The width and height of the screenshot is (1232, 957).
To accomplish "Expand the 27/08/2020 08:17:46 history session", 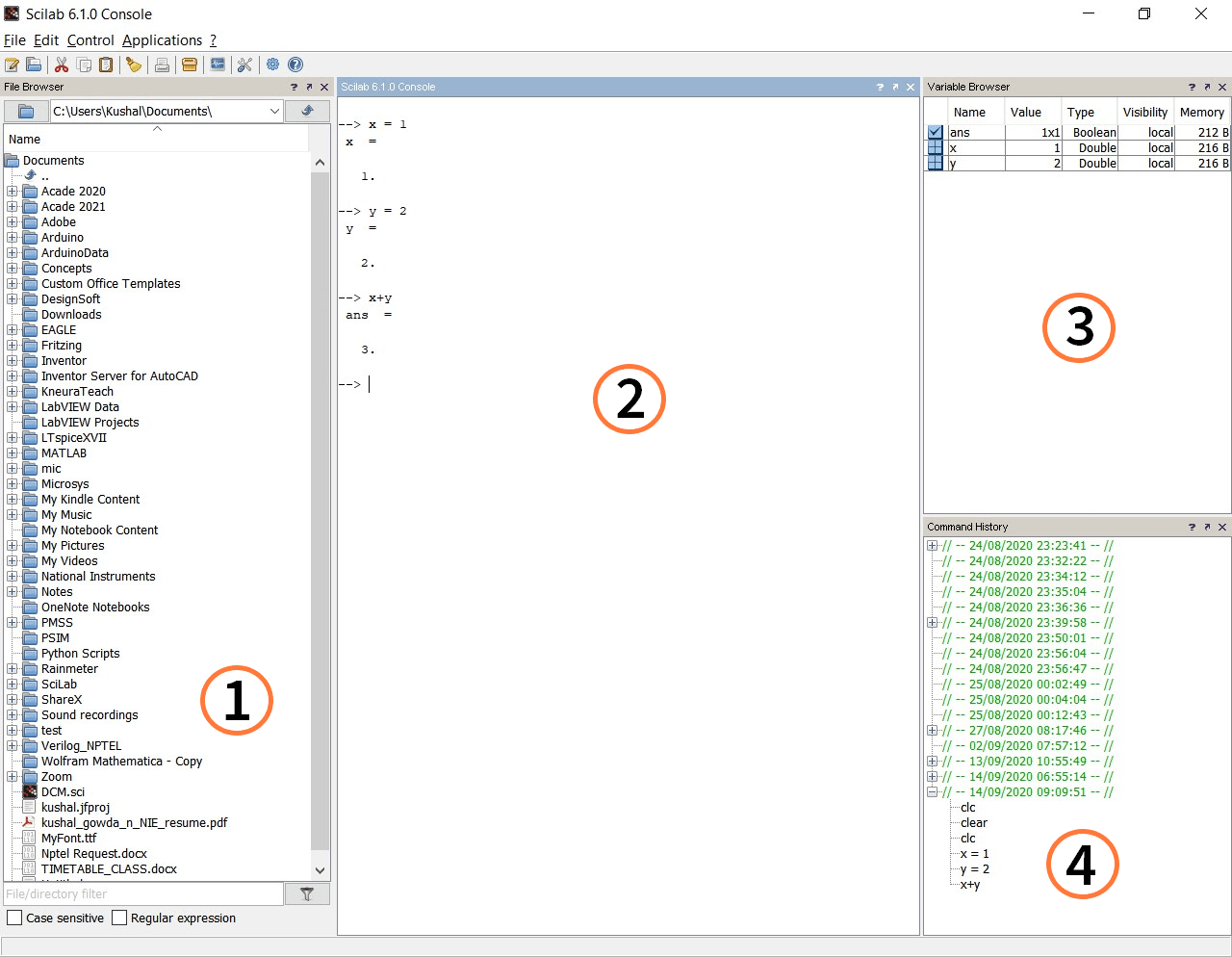I will 932,731.
